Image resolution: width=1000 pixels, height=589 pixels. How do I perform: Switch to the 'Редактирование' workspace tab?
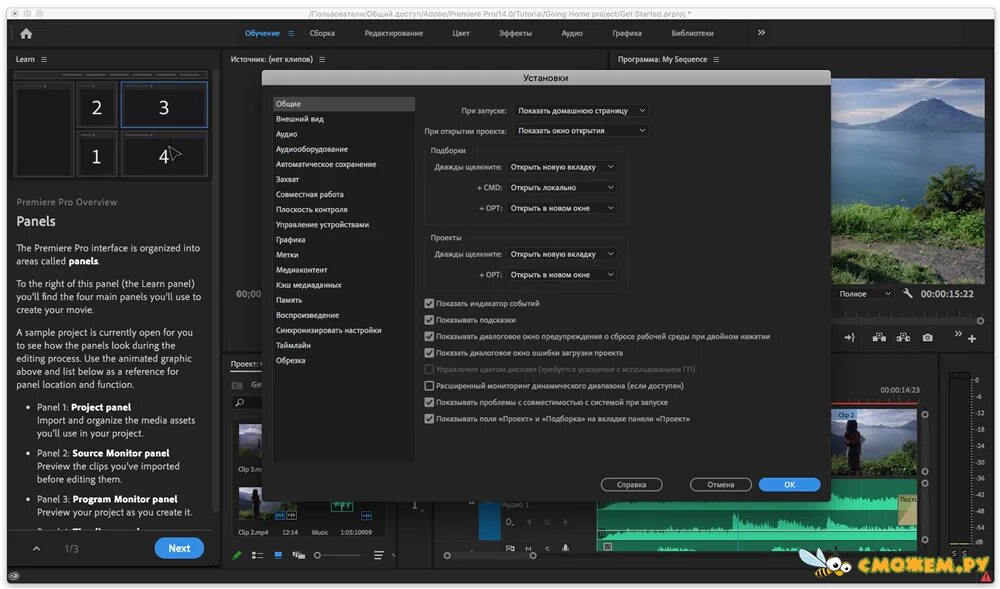(394, 33)
